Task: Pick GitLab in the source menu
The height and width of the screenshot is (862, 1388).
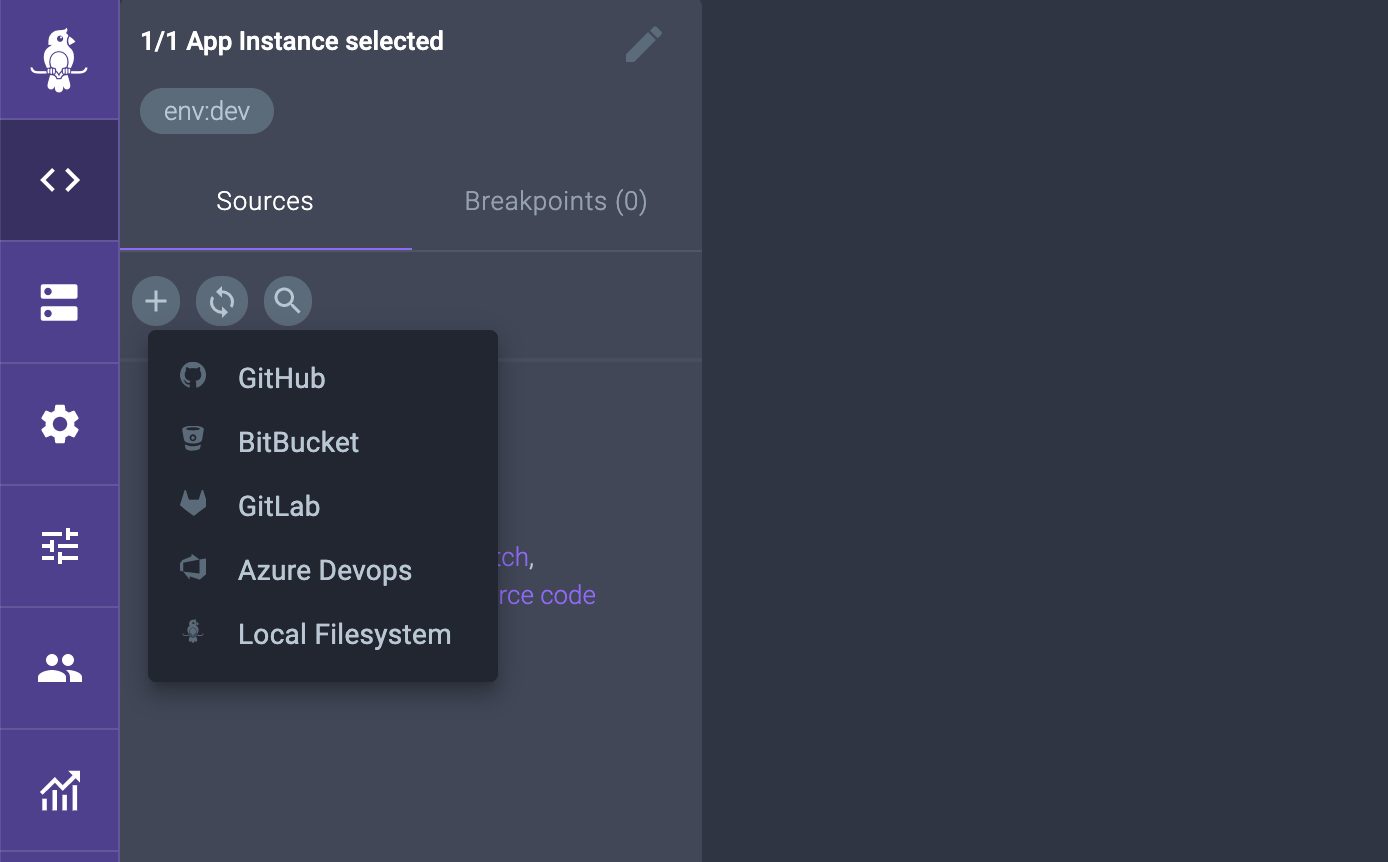Action: coord(279,506)
